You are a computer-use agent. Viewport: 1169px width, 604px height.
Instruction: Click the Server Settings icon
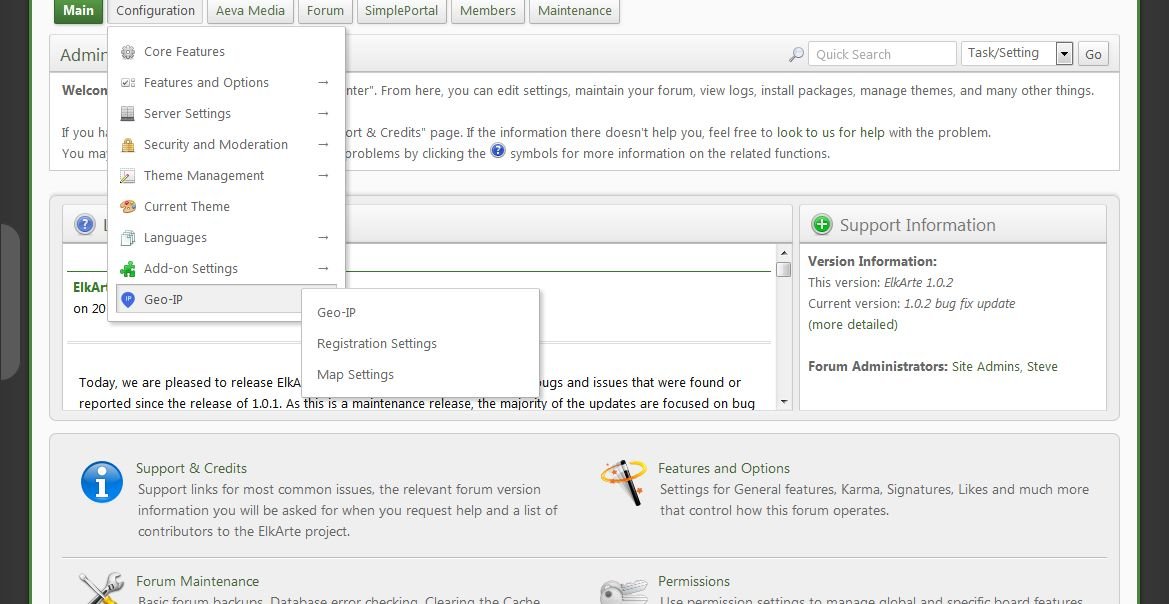128,113
